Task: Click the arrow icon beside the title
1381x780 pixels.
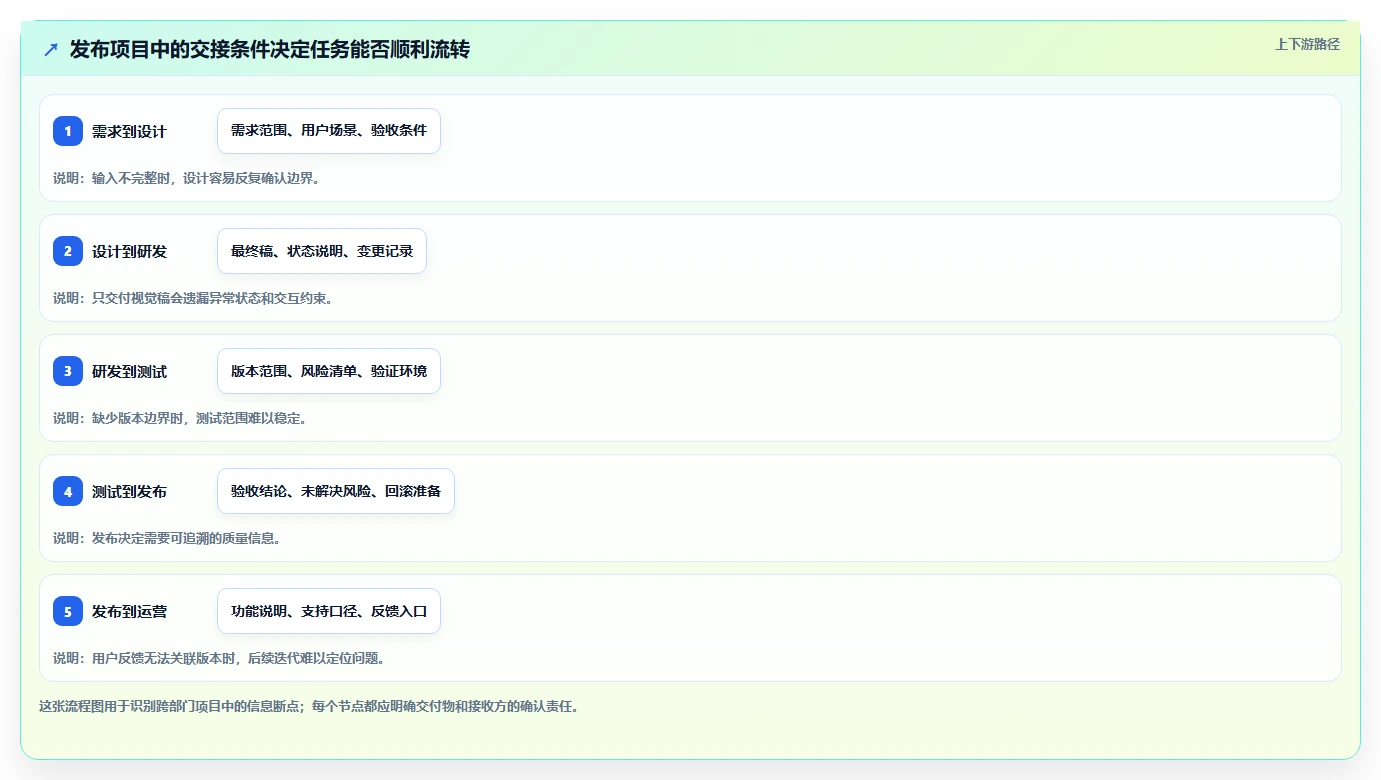Action: (51, 49)
